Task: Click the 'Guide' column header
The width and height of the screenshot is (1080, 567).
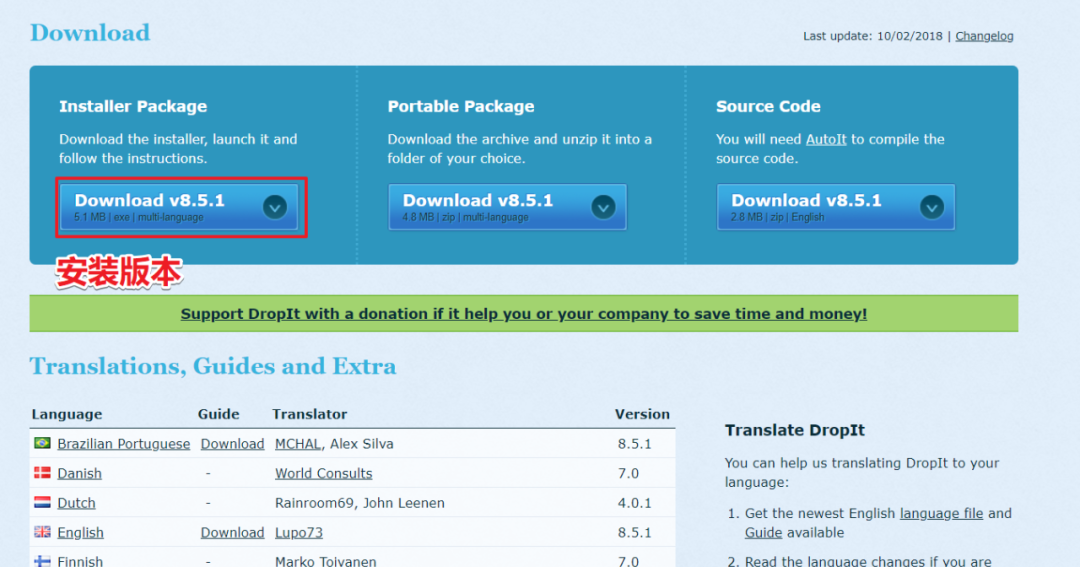Action: click(x=218, y=415)
